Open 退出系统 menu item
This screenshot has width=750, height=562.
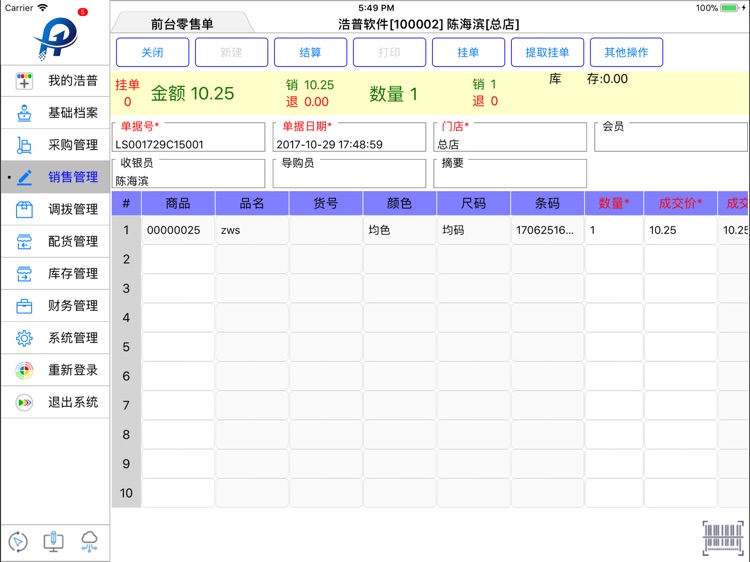55,402
